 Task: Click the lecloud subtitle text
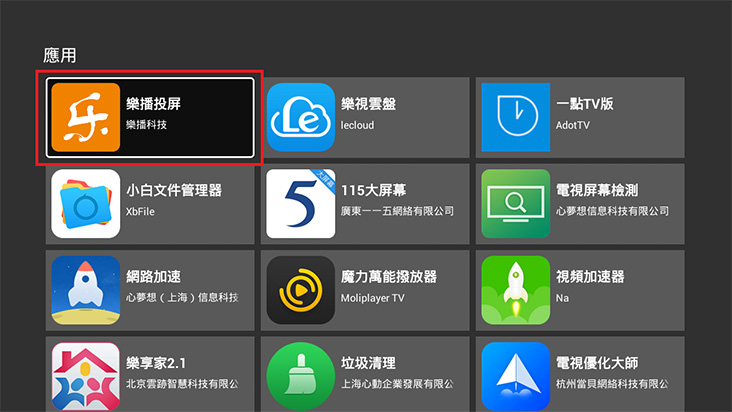(357, 125)
